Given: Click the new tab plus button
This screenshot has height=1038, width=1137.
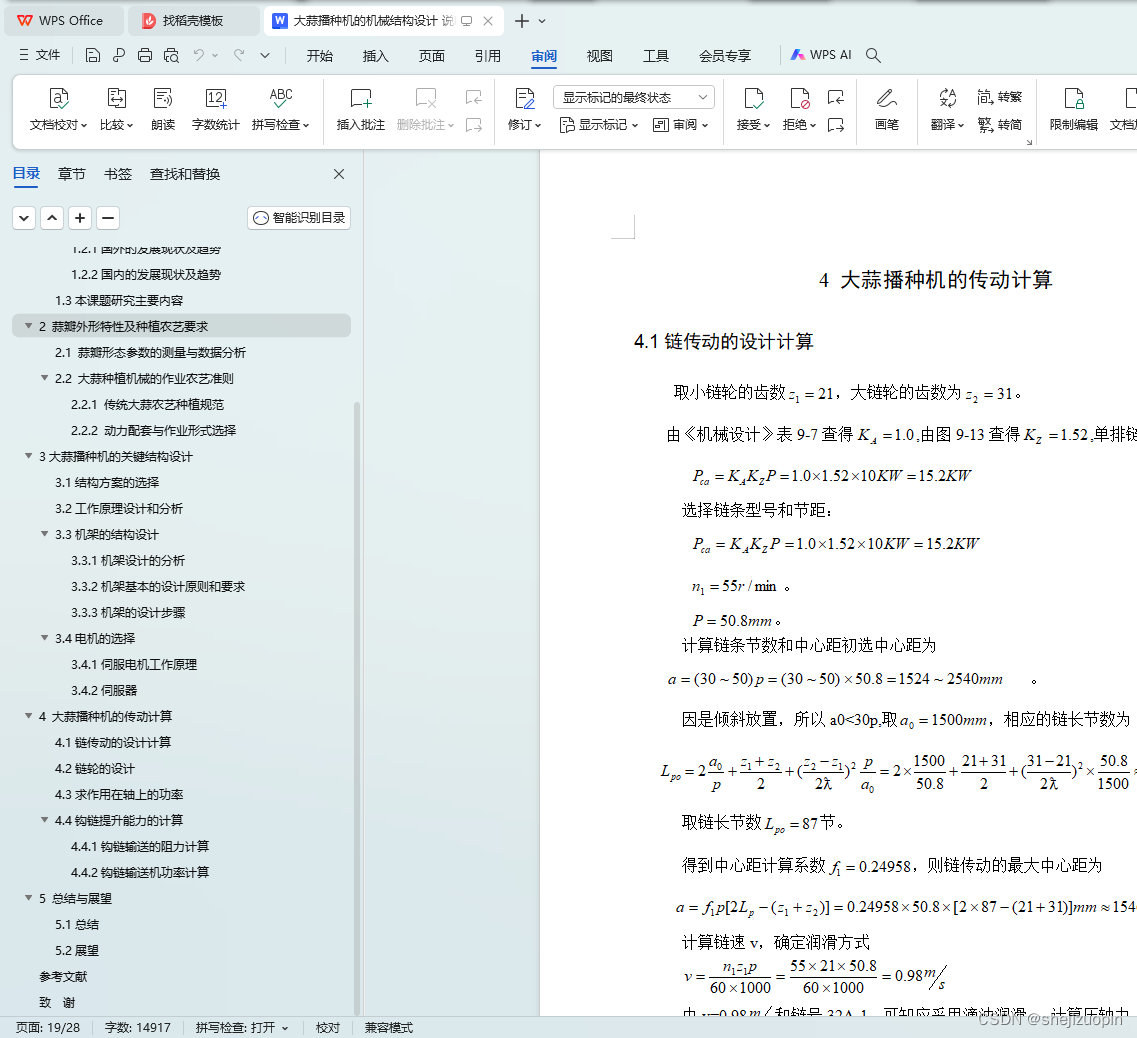Looking at the screenshot, I should click(521, 21).
